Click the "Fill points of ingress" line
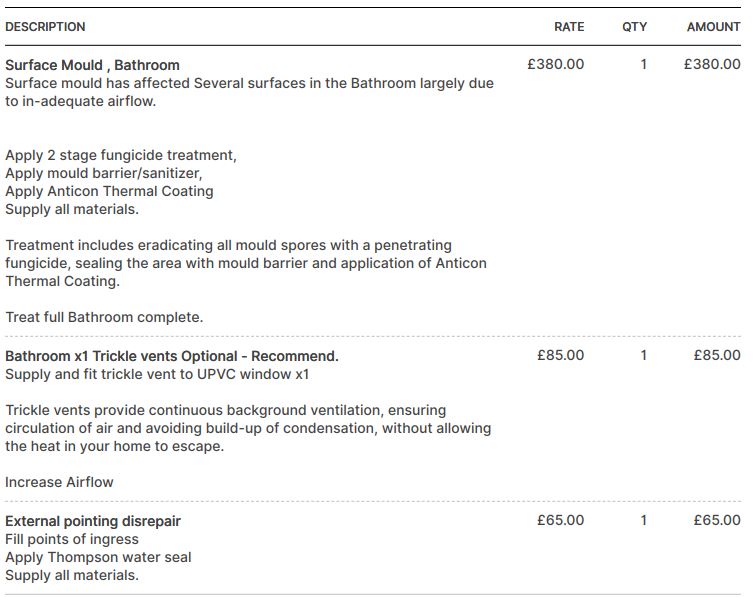Screen dimensions: 756x597 click(x=72, y=539)
